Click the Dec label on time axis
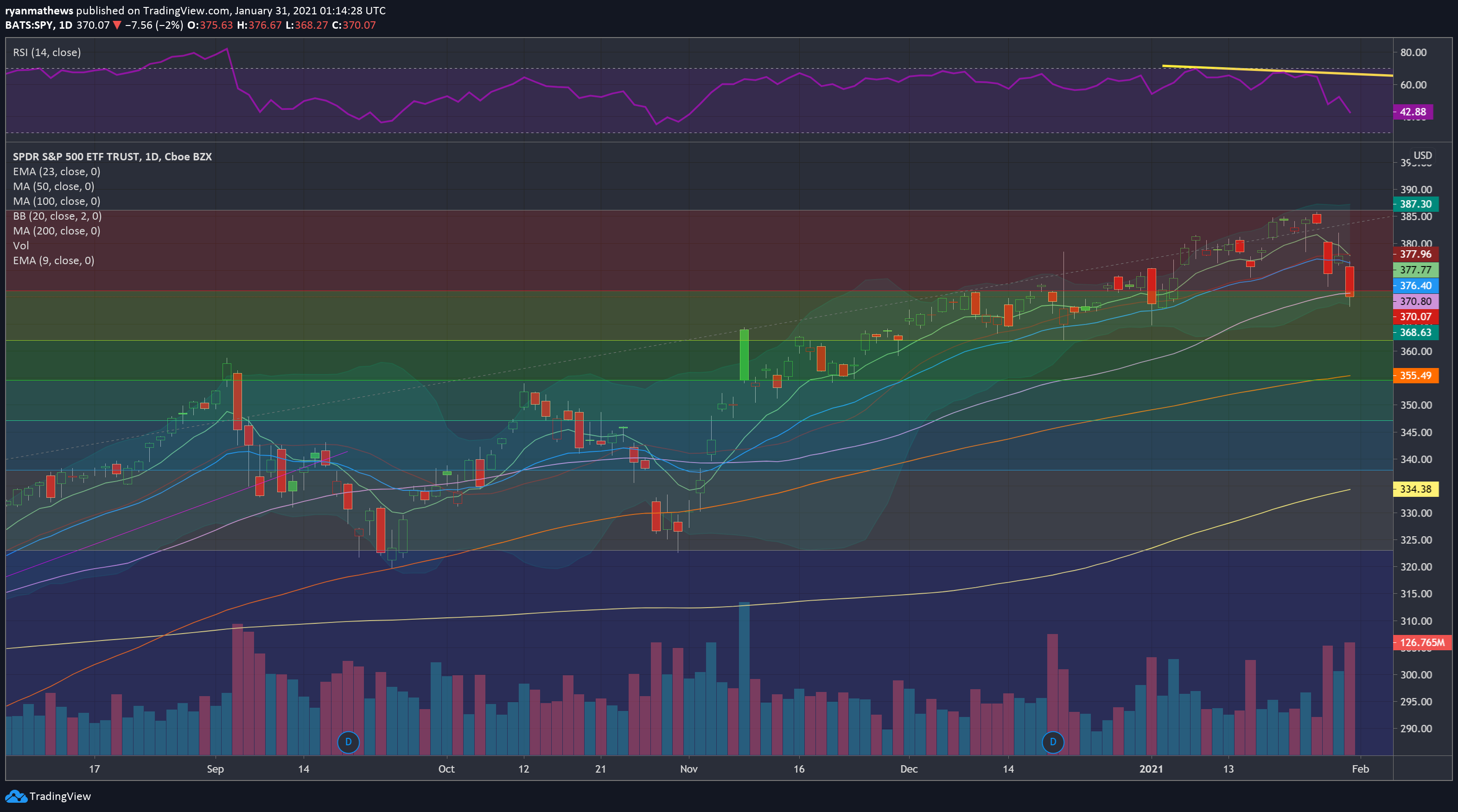The width and height of the screenshot is (1458, 812). pyautogui.click(x=909, y=769)
